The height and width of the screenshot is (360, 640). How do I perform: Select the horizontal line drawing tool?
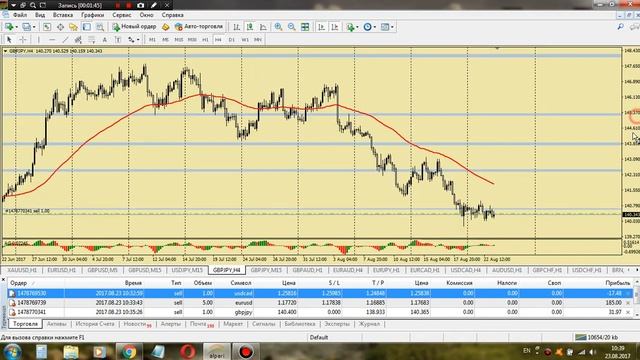pyautogui.click(x=52, y=40)
